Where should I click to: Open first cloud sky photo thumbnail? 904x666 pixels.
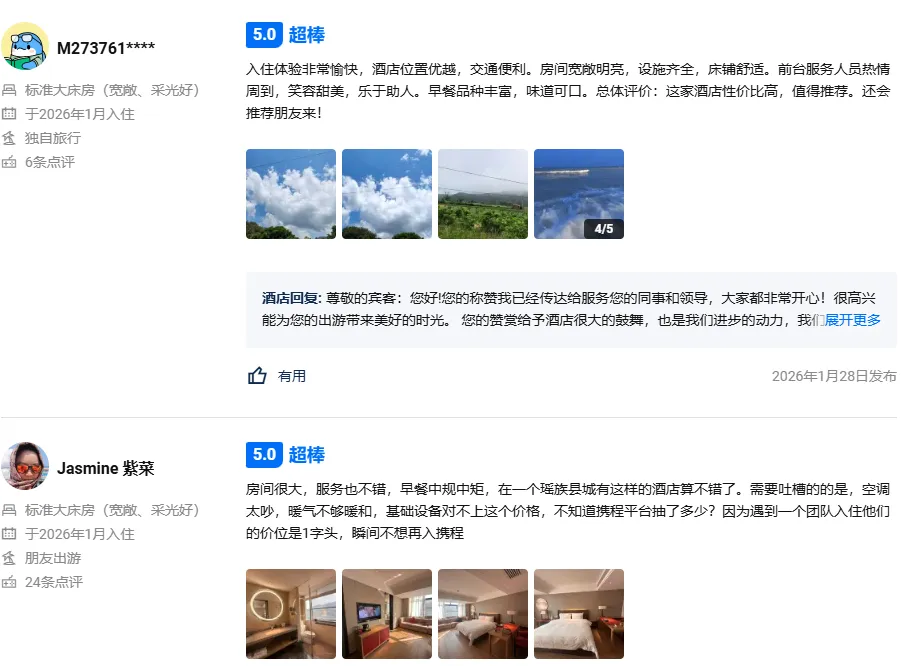(x=291, y=194)
